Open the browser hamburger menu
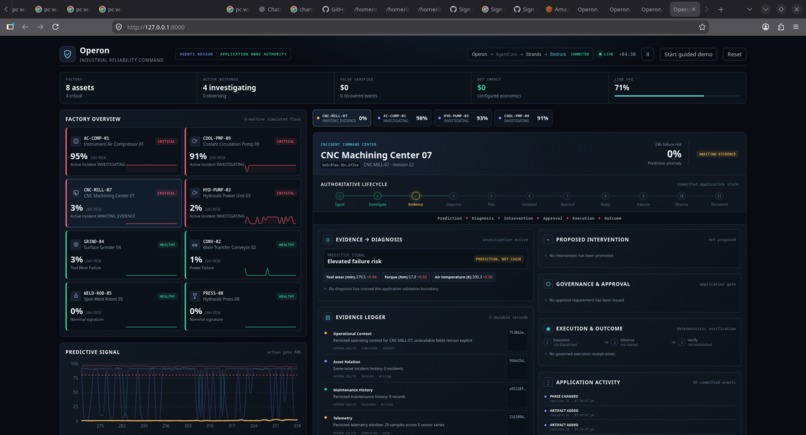The width and height of the screenshot is (806, 435). 796,27
